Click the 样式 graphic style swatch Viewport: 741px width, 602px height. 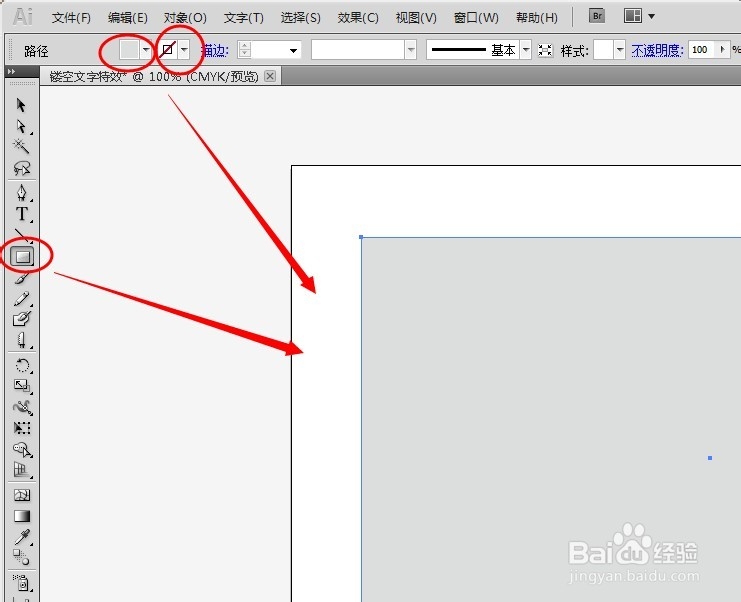tap(603, 49)
